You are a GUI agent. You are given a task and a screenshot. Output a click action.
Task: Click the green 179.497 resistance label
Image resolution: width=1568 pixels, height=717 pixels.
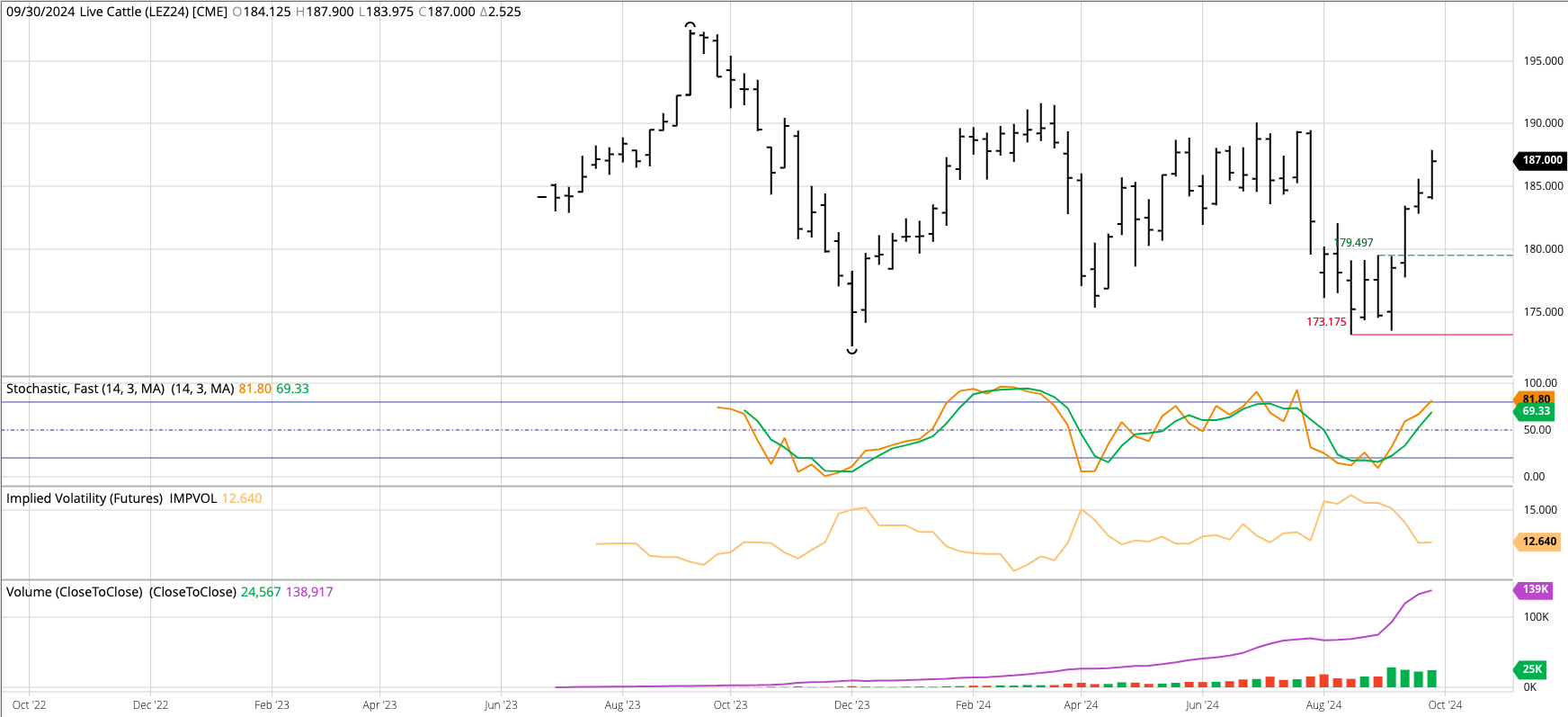[x=1354, y=243]
